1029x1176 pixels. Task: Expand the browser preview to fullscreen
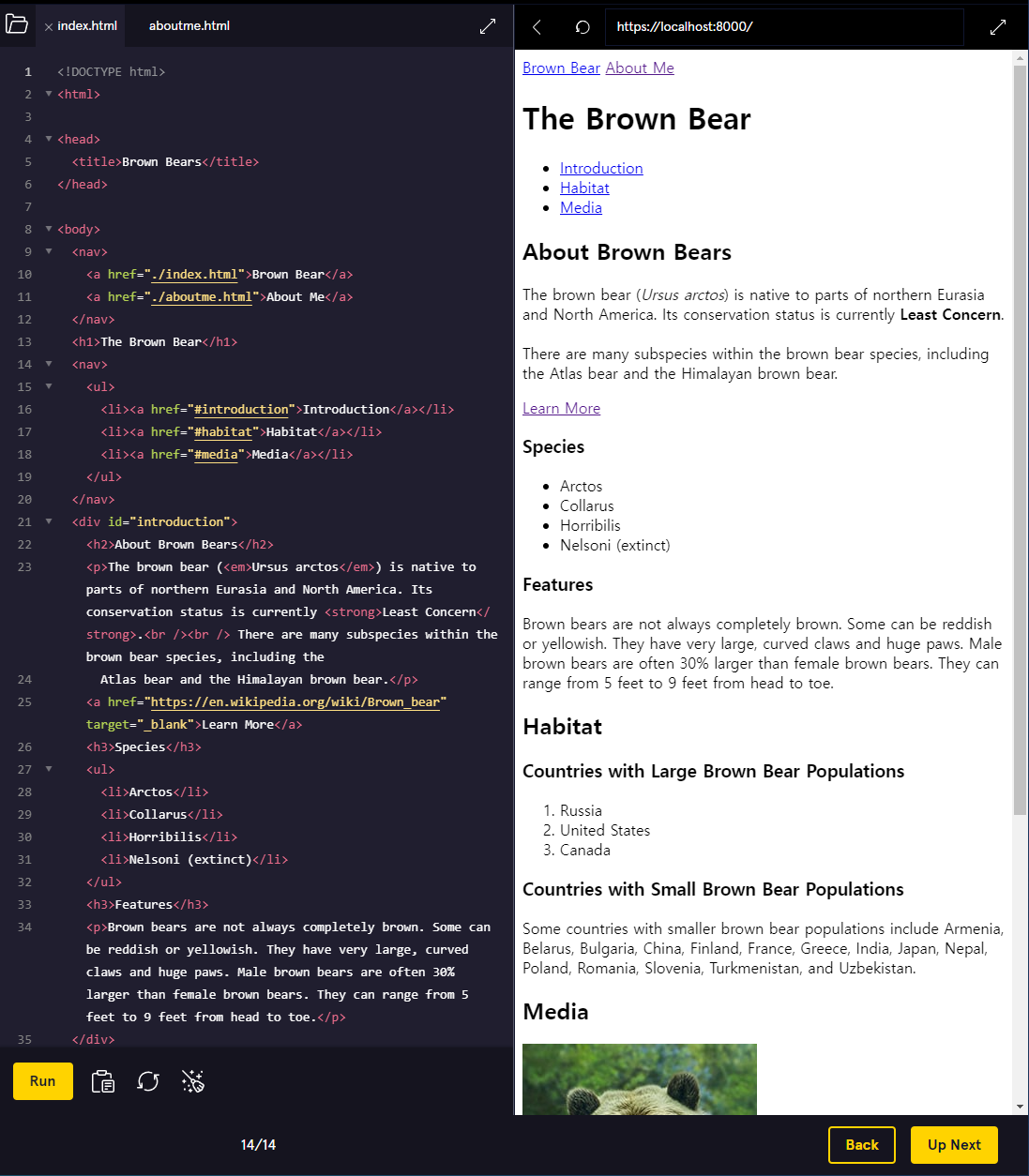(x=998, y=27)
